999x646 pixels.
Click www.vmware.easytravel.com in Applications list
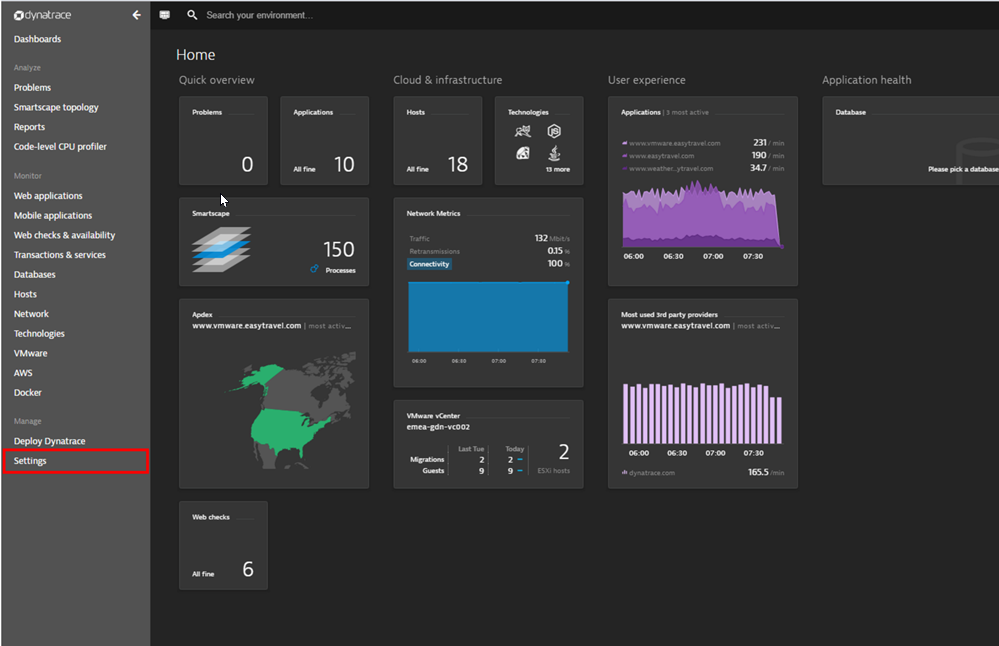pos(675,143)
